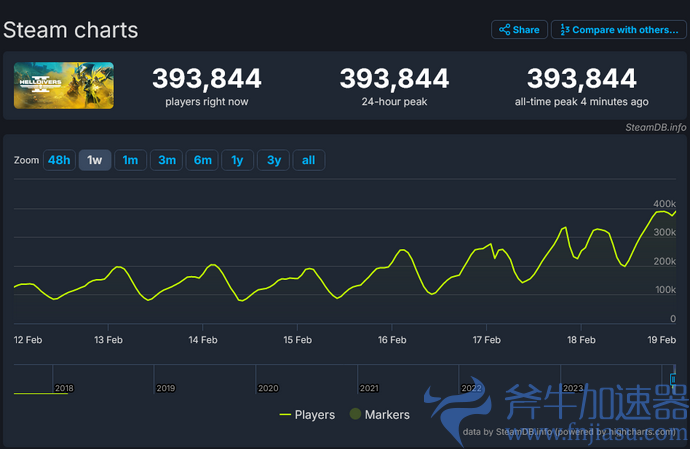
Task: Click the Helldivers 2 game thumbnail
Action: click(x=63, y=86)
